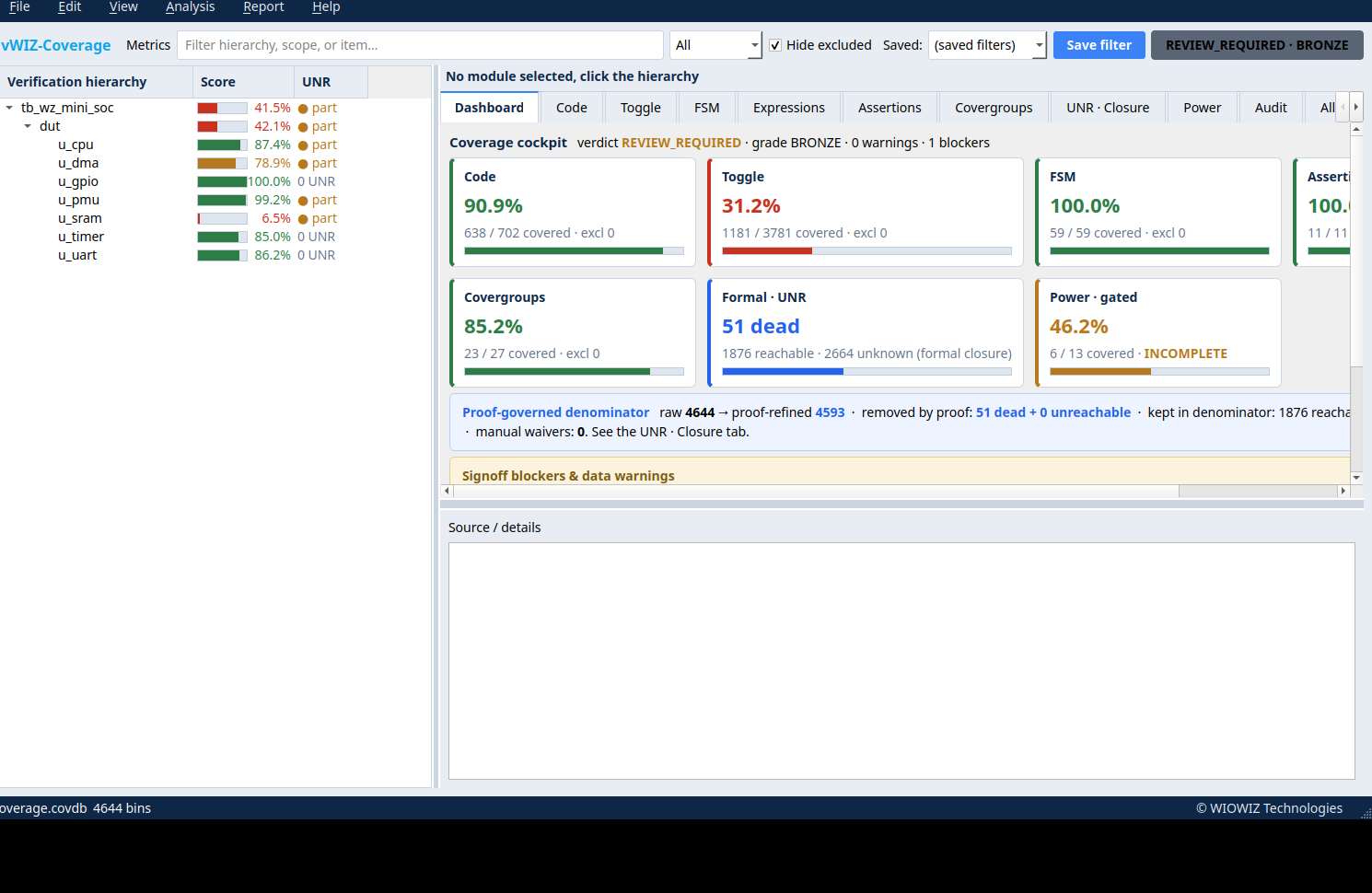Switch to the FSM tab

(x=707, y=108)
